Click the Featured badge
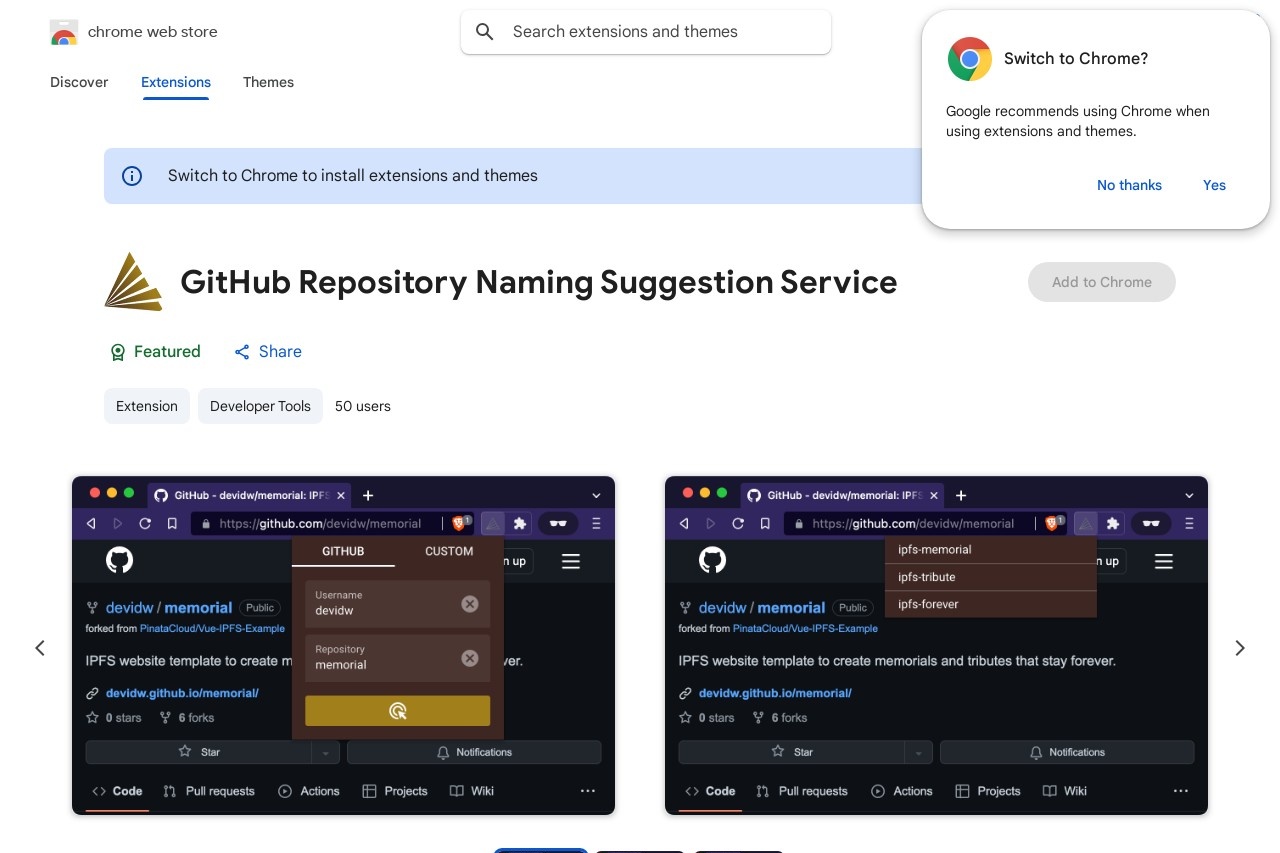Viewport: 1280px width, 853px height. pos(155,352)
